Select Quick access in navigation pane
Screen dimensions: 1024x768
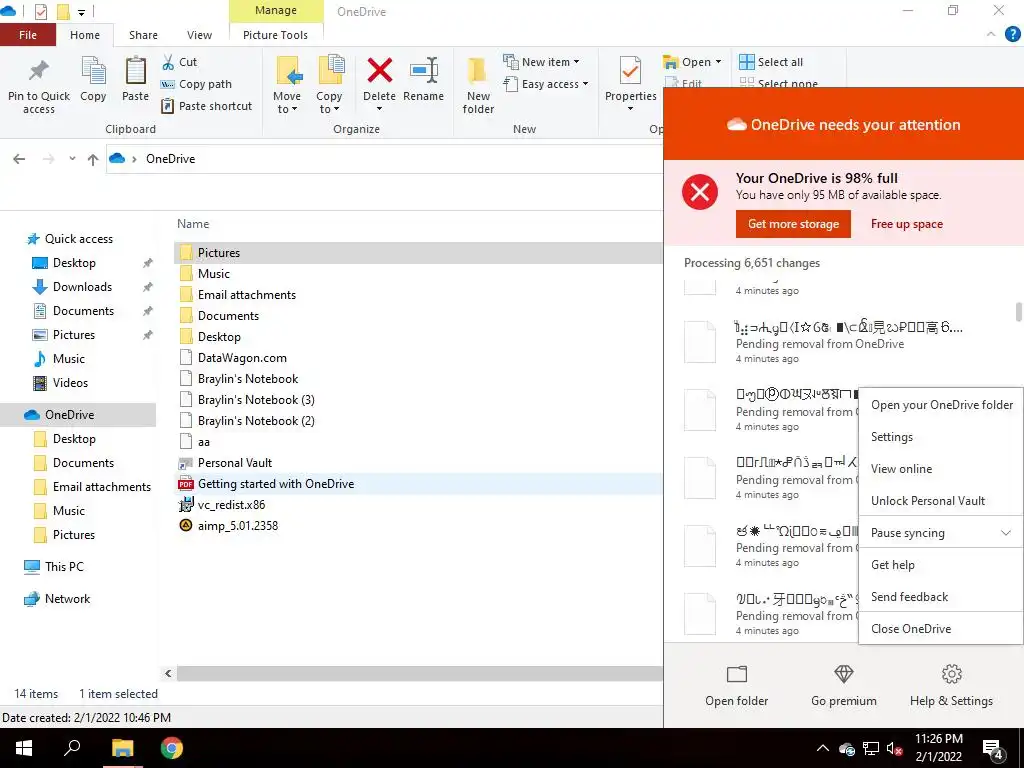[78, 239]
